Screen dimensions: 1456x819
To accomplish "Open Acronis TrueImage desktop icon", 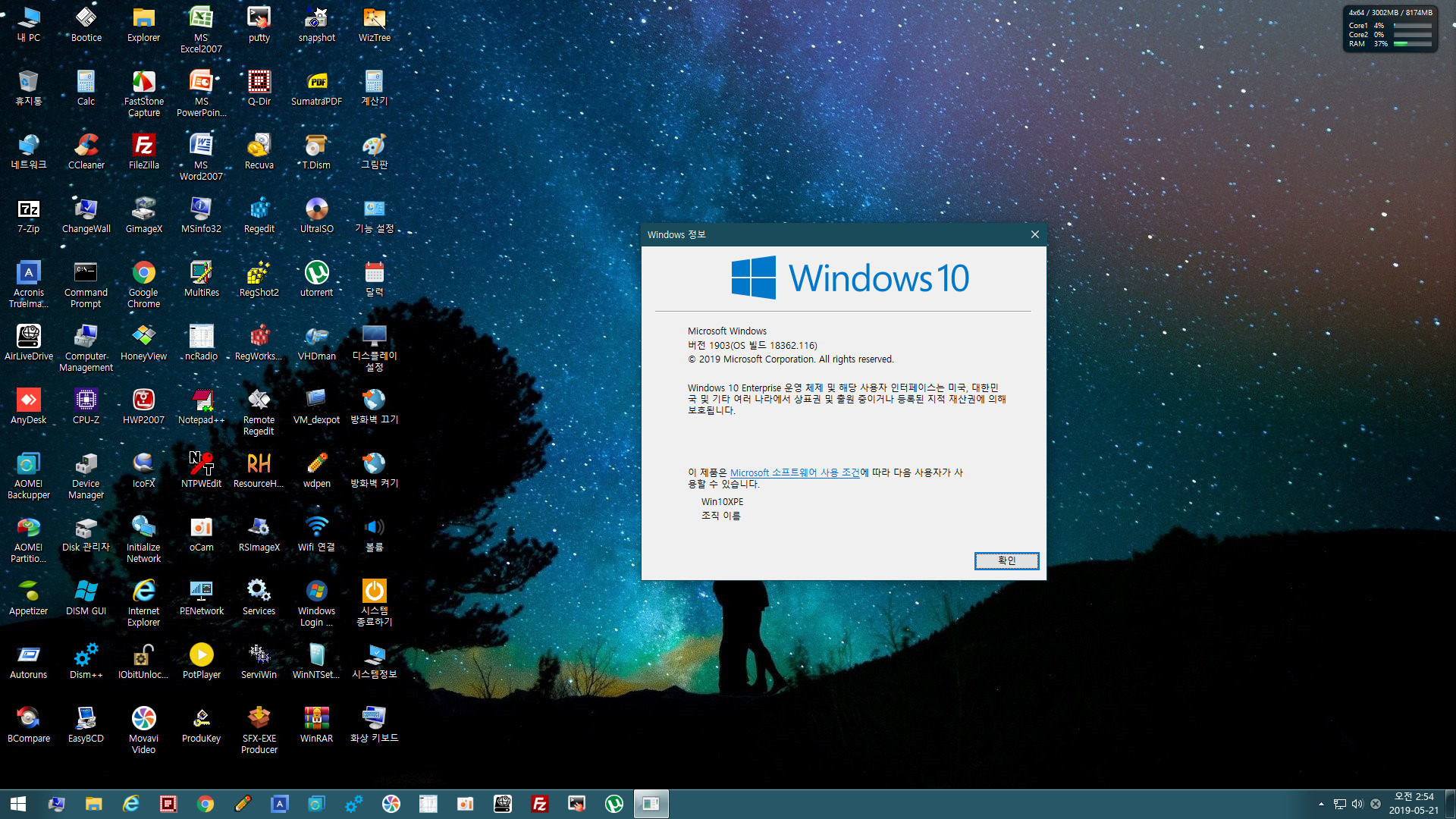I will point(28,284).
